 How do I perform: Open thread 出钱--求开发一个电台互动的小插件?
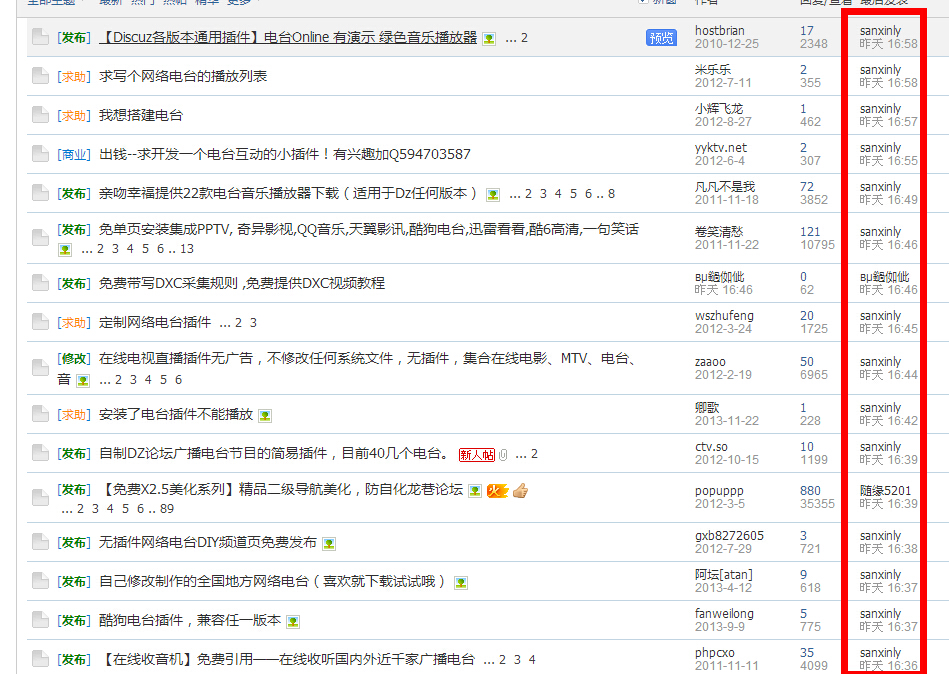tap(284, 154)
